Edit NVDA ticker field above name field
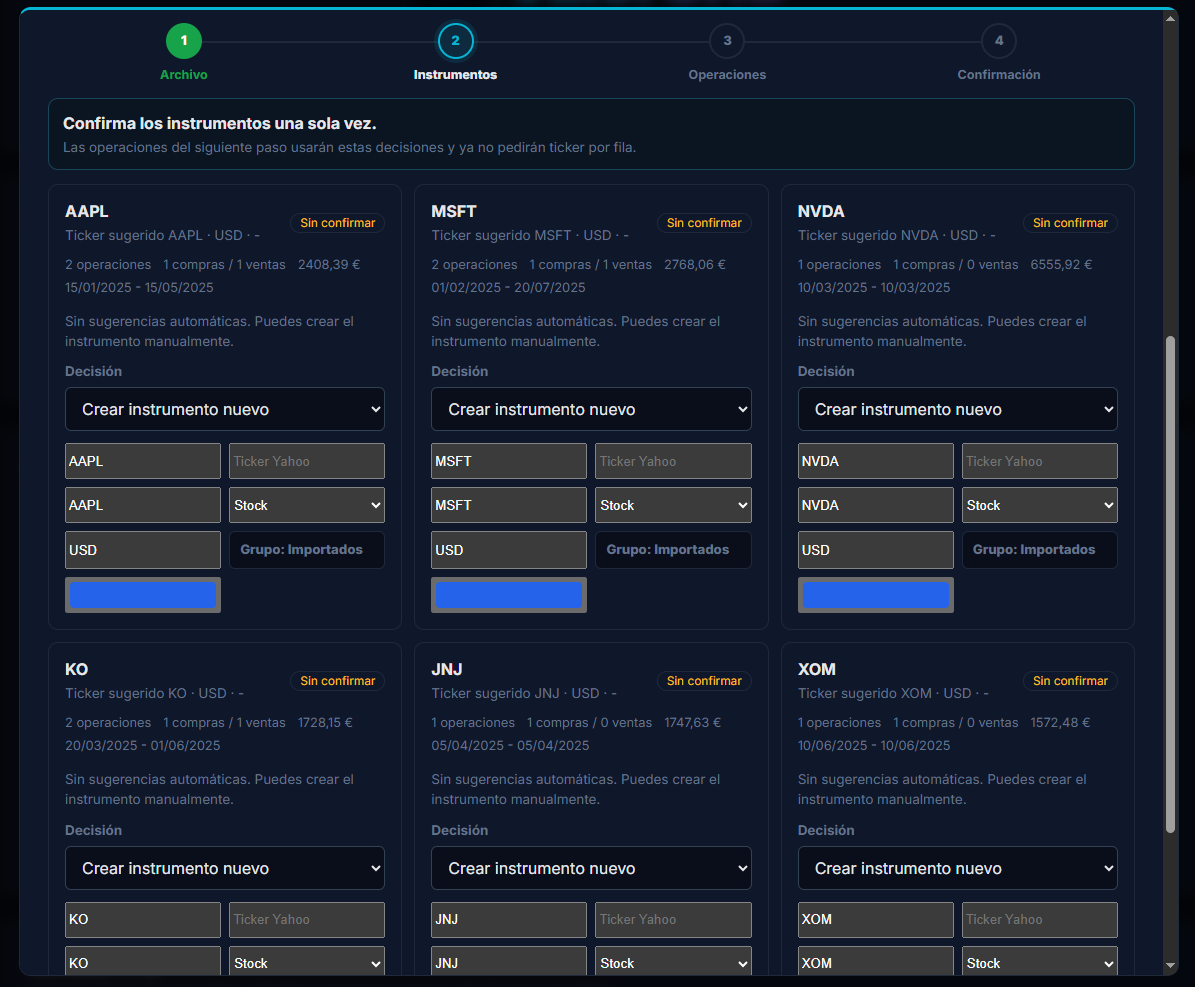Screen dimensions: 1195x987 [x=876, y=461]
